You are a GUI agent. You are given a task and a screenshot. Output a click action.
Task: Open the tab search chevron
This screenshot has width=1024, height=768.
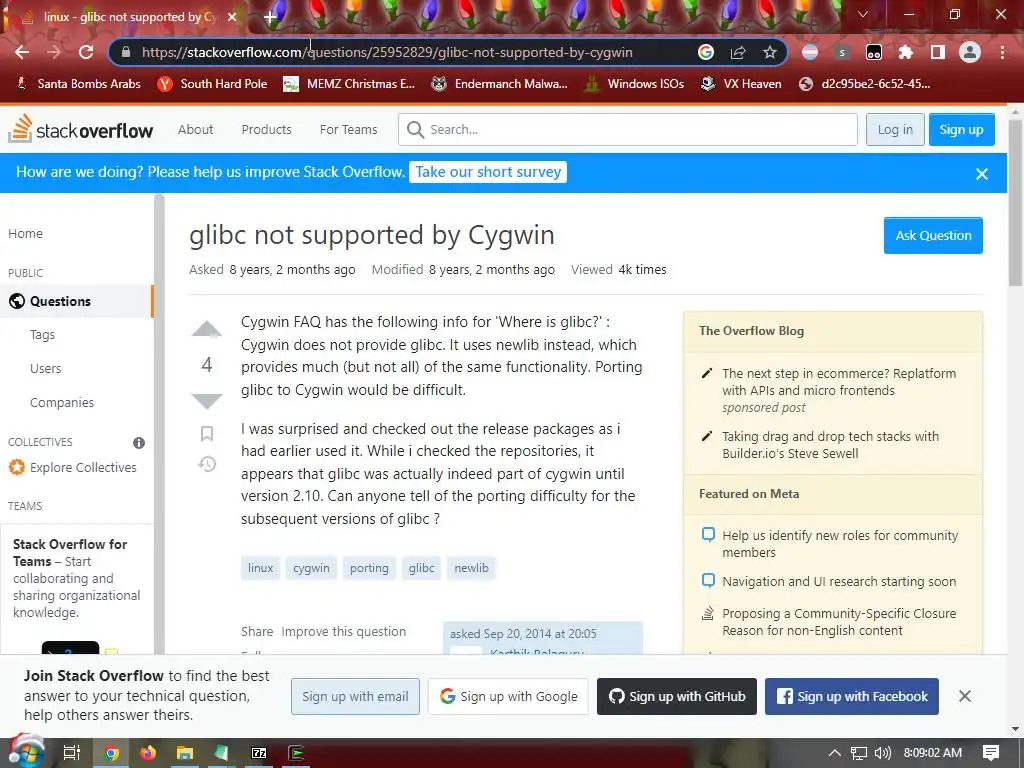(863, 14)
